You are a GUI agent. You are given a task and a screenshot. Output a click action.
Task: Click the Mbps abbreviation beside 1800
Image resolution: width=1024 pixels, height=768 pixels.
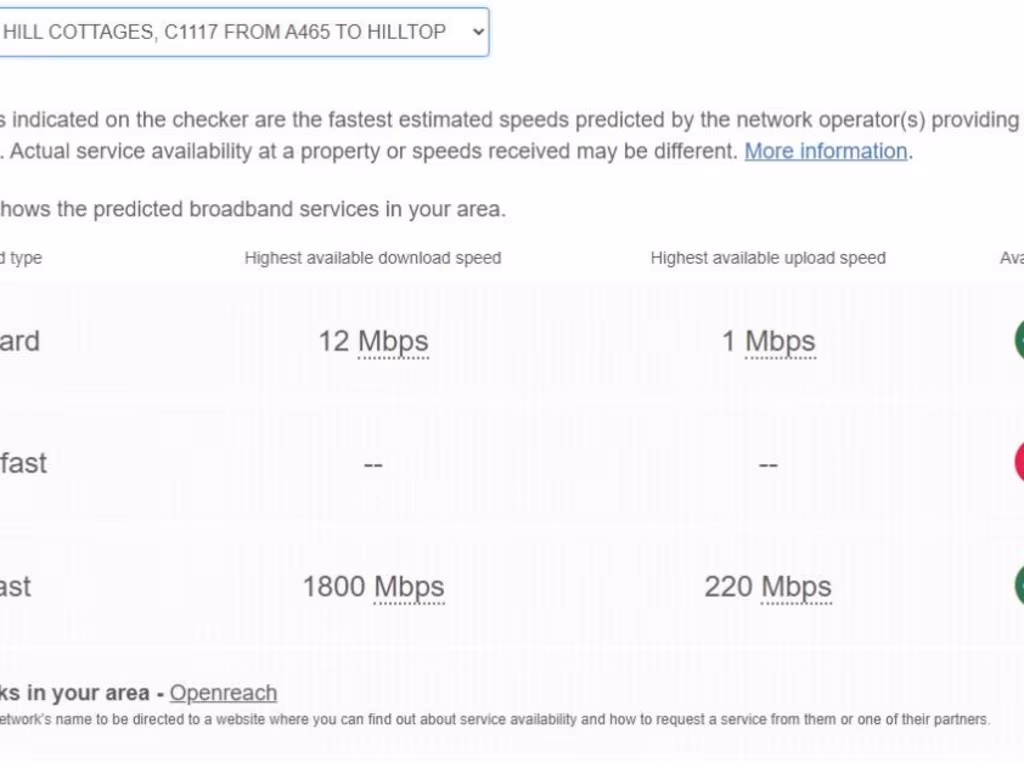click(x=409, y=586)
